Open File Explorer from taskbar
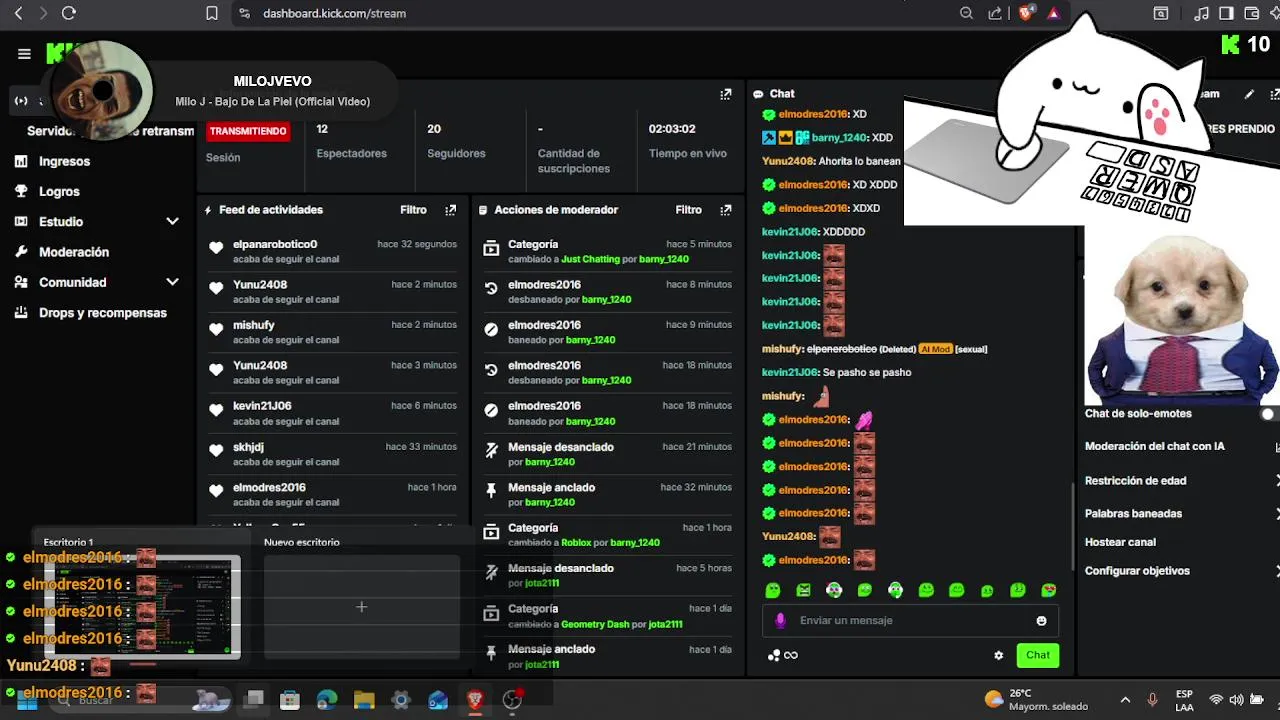1280x720 pixels. pos(364,700)
